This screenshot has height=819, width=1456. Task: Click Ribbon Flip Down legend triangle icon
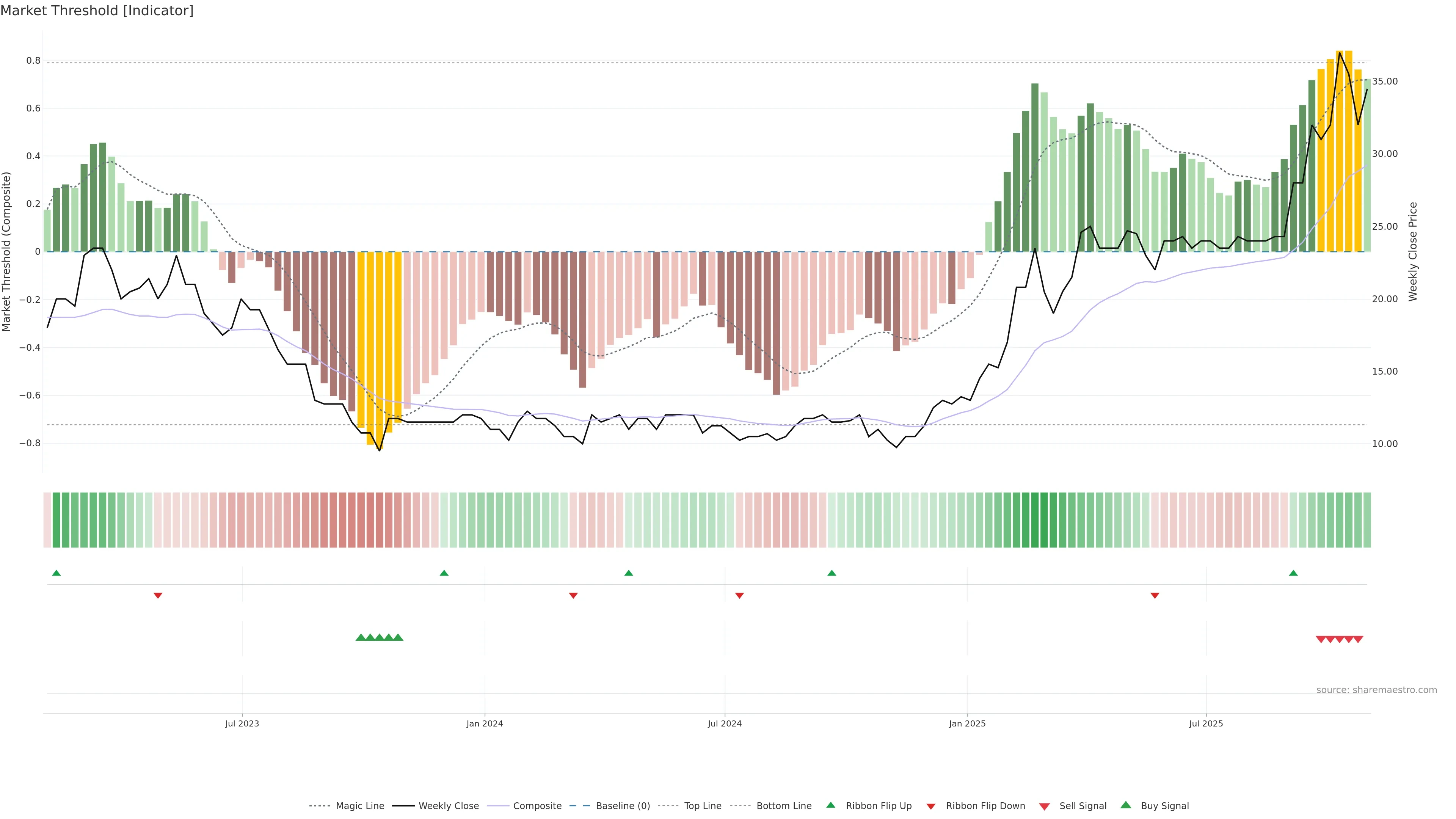coord(931,806)
